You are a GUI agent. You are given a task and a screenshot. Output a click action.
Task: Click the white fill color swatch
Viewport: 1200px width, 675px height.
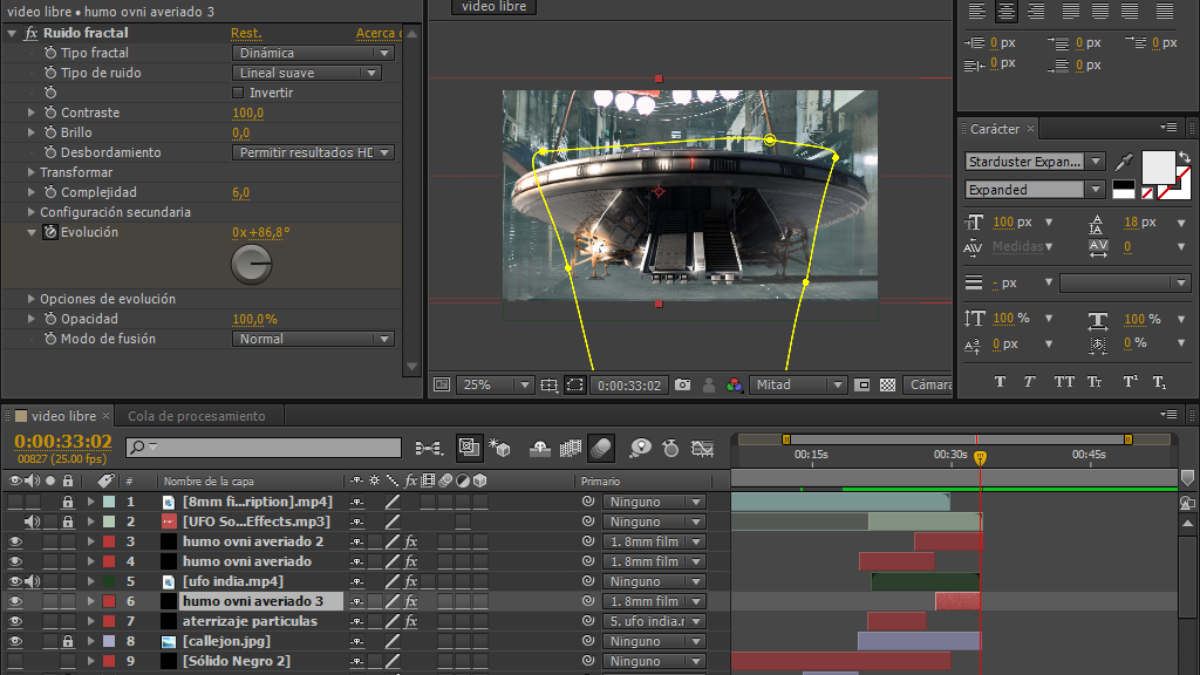[1158, 167]
